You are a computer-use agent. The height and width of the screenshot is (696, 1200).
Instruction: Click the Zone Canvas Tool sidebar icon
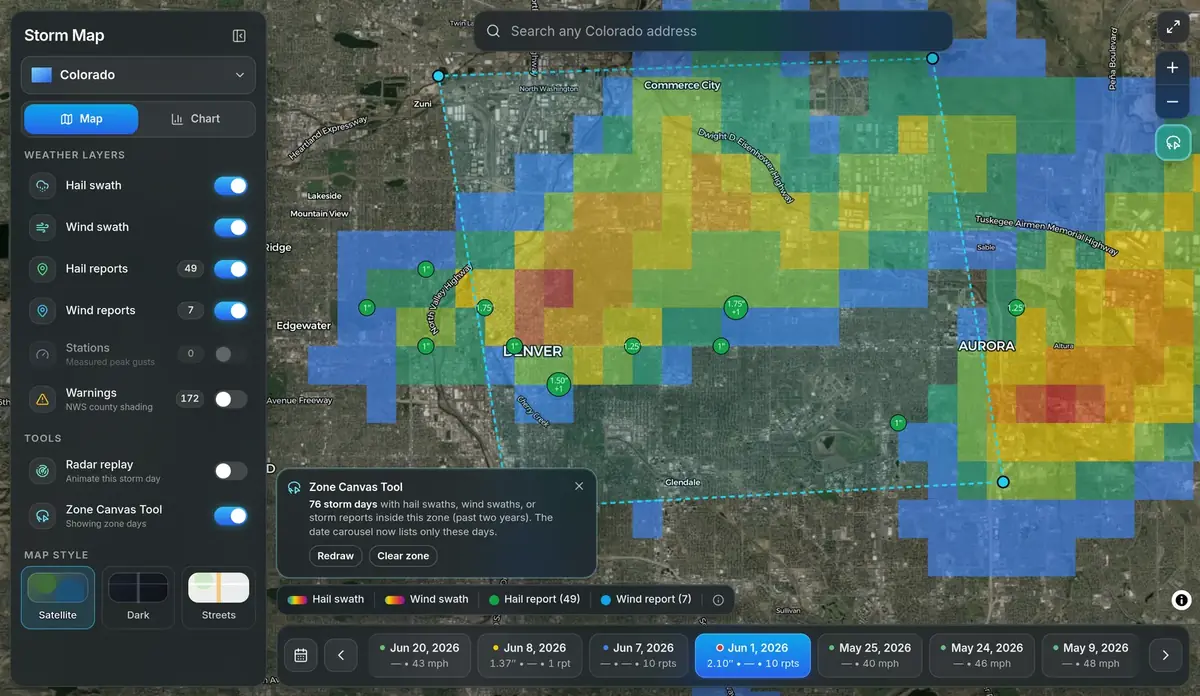pos(42,516)
